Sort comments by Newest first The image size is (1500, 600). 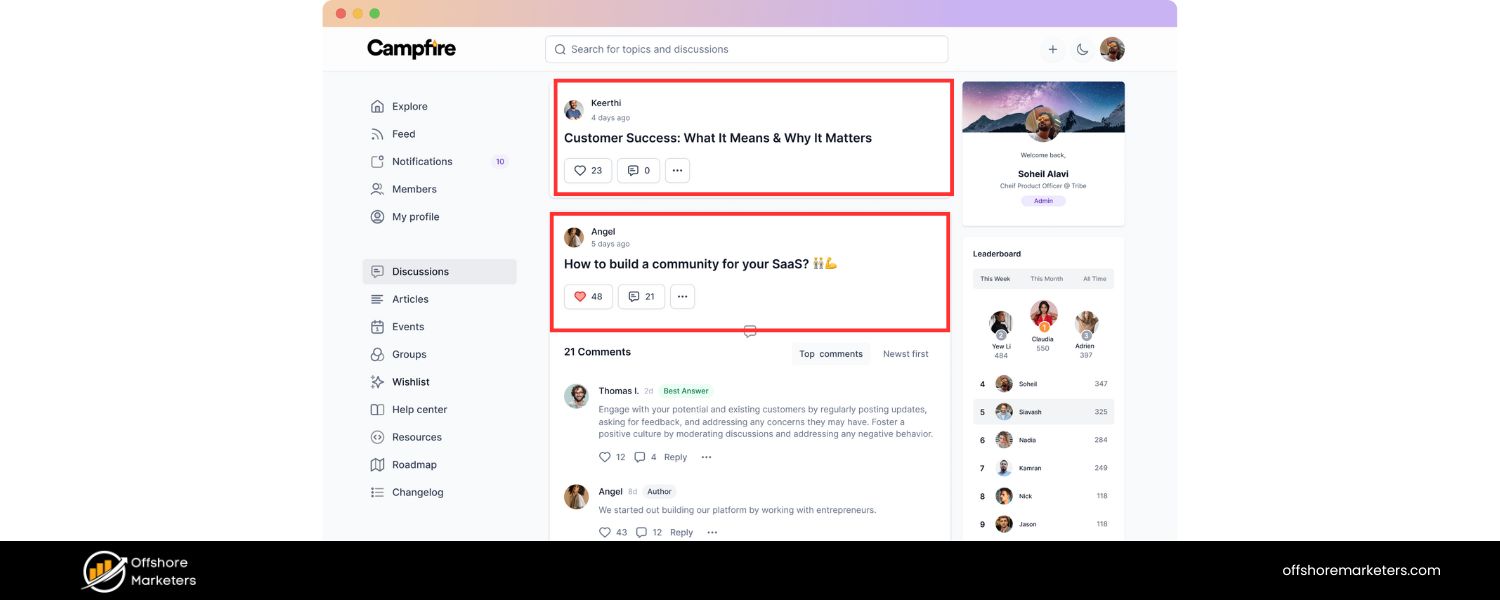pos(904,353)
